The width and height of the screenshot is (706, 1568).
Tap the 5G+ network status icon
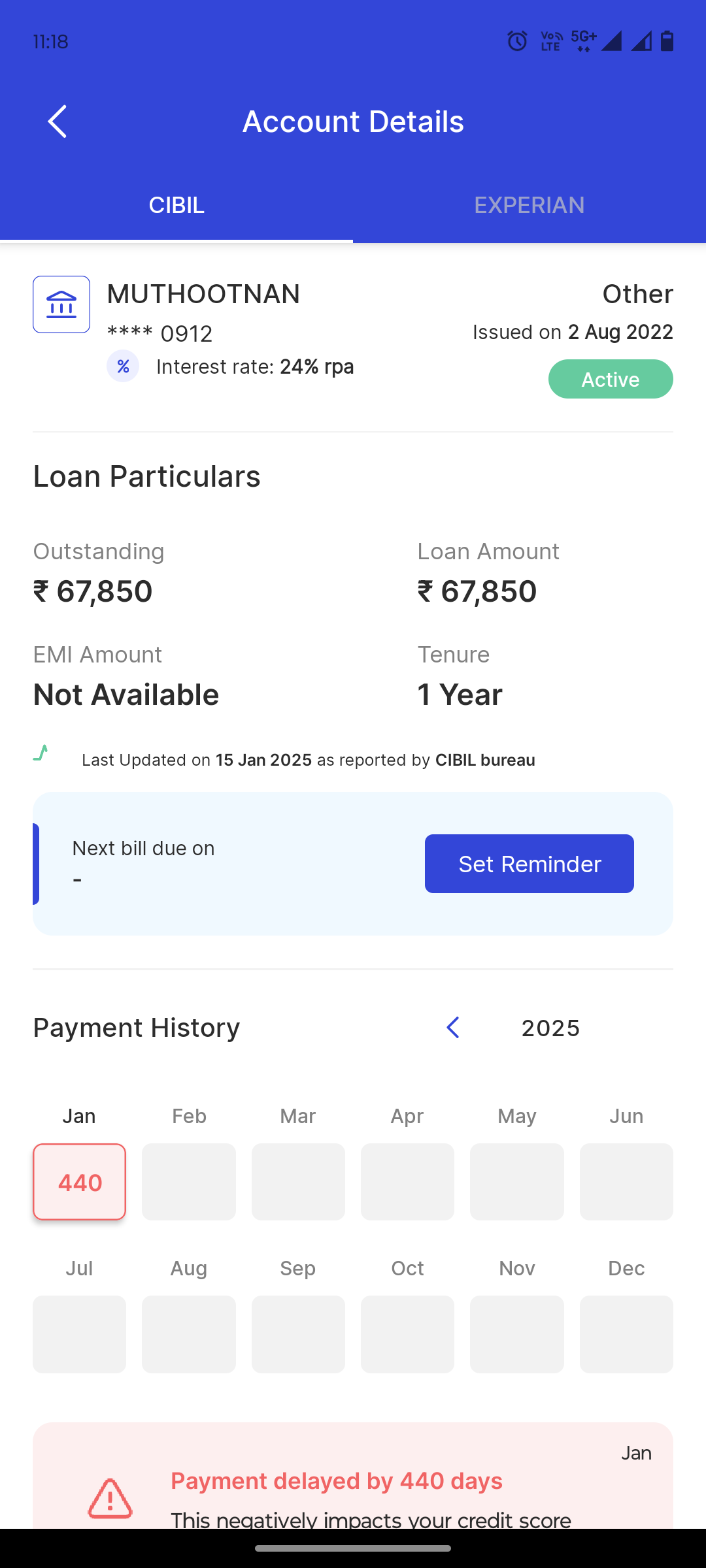click(583, 41)
